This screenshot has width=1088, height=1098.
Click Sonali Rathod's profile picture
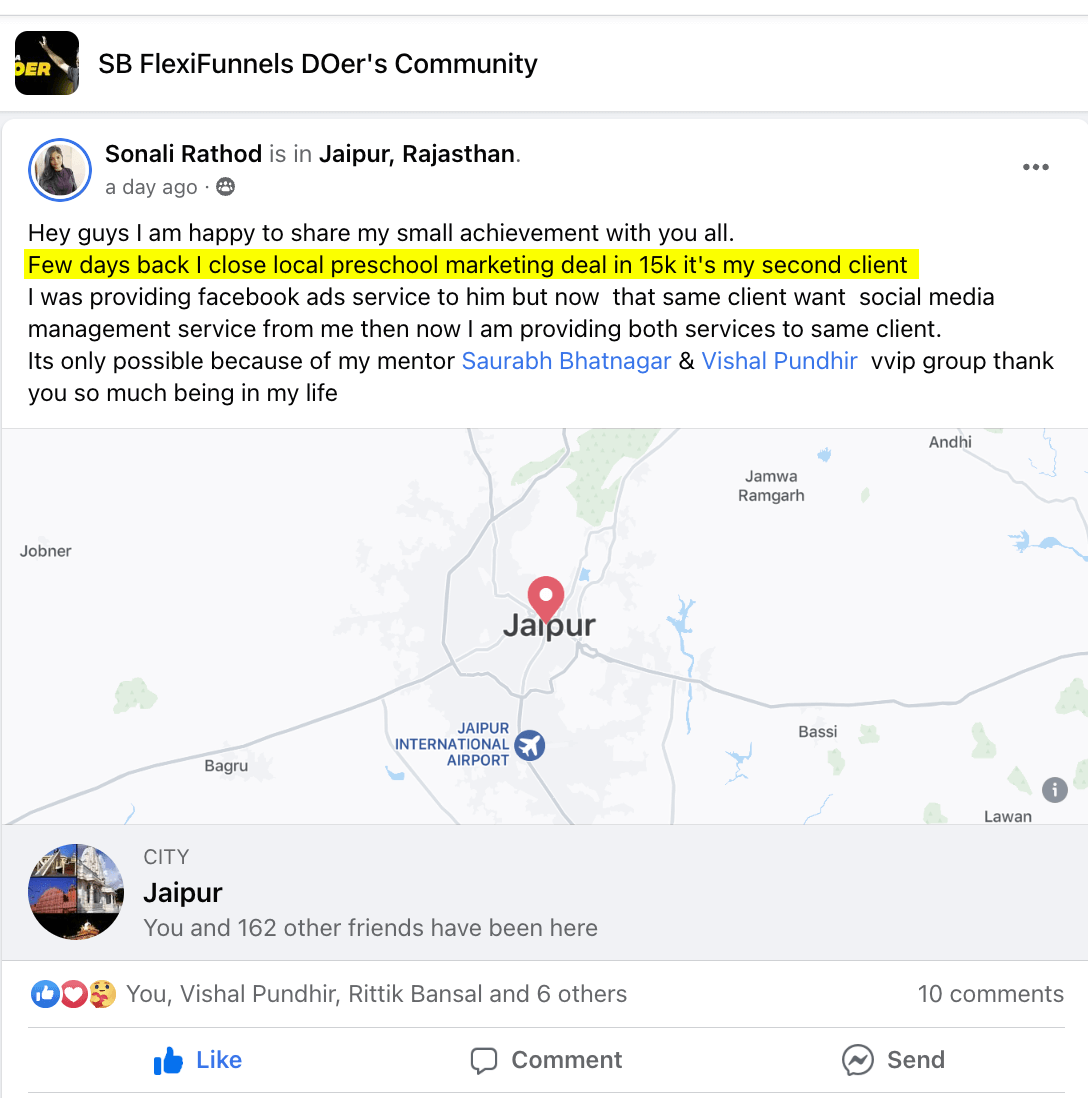60,170
